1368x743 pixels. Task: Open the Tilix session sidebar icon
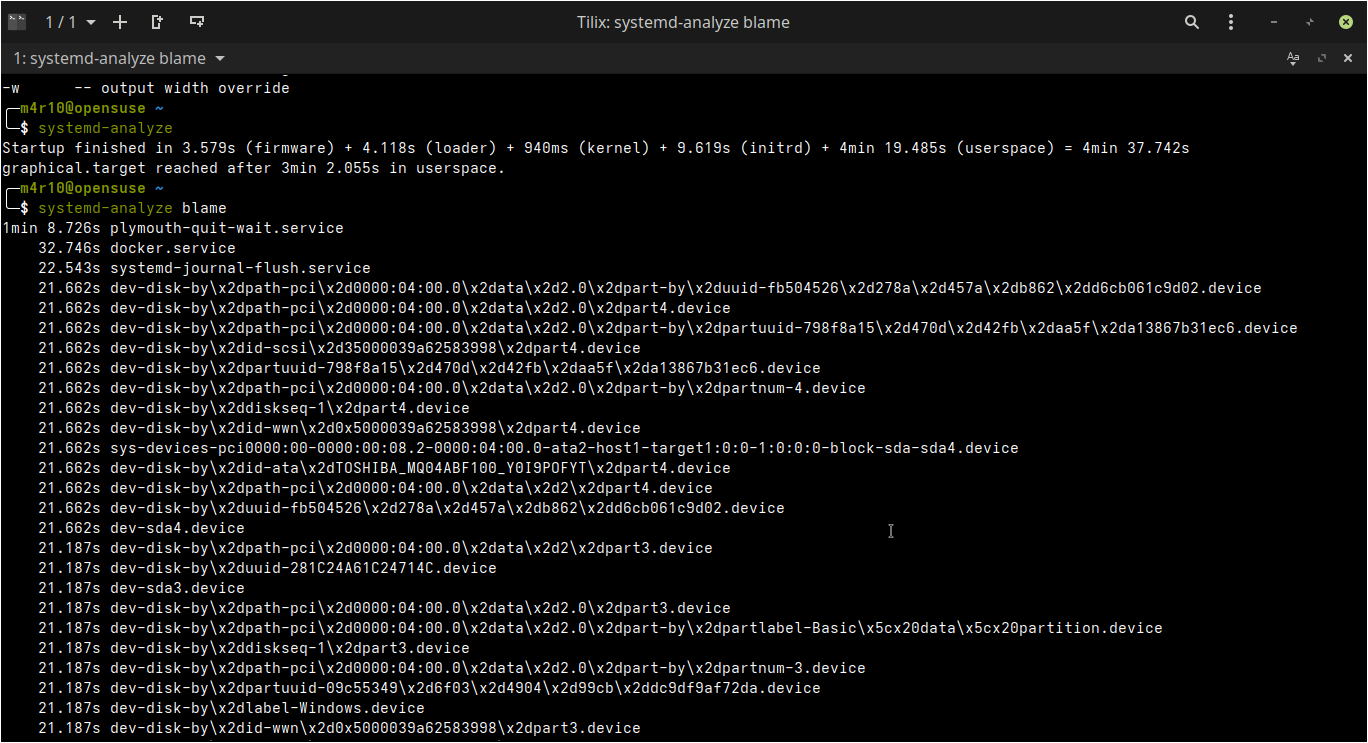17,22
